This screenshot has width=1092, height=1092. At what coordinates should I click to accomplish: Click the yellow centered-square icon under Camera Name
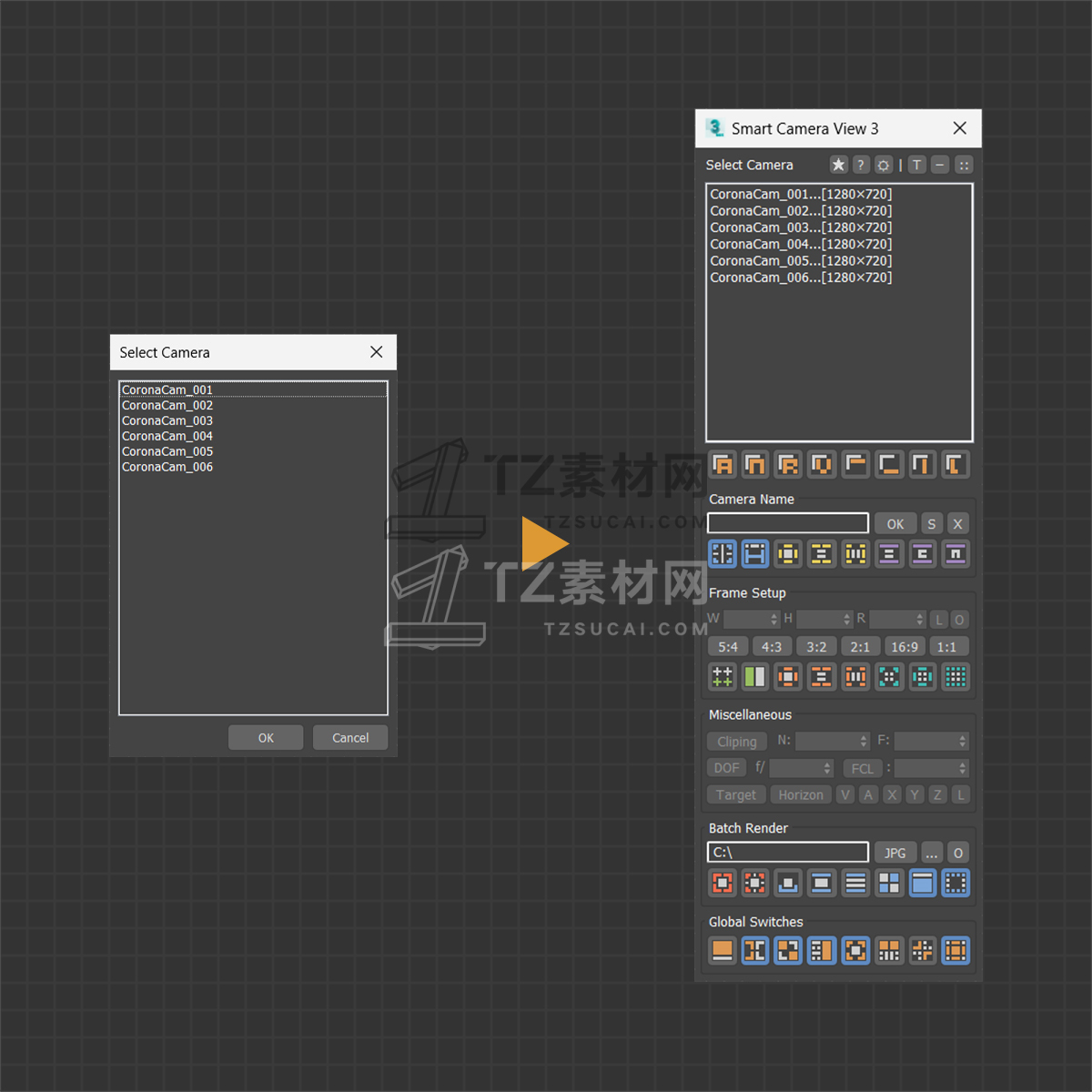[x=789, y=553]
